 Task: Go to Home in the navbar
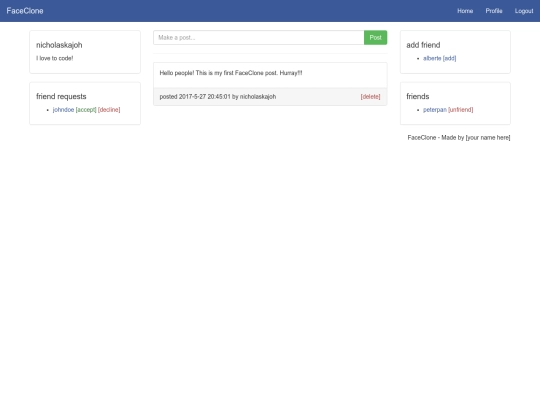[465, 11]
